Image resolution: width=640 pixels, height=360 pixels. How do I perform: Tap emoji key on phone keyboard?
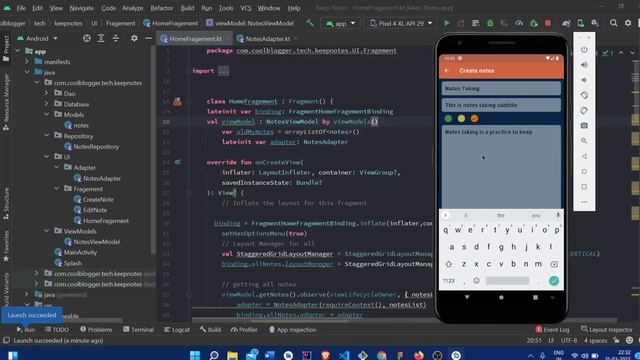tap(476, 281)
